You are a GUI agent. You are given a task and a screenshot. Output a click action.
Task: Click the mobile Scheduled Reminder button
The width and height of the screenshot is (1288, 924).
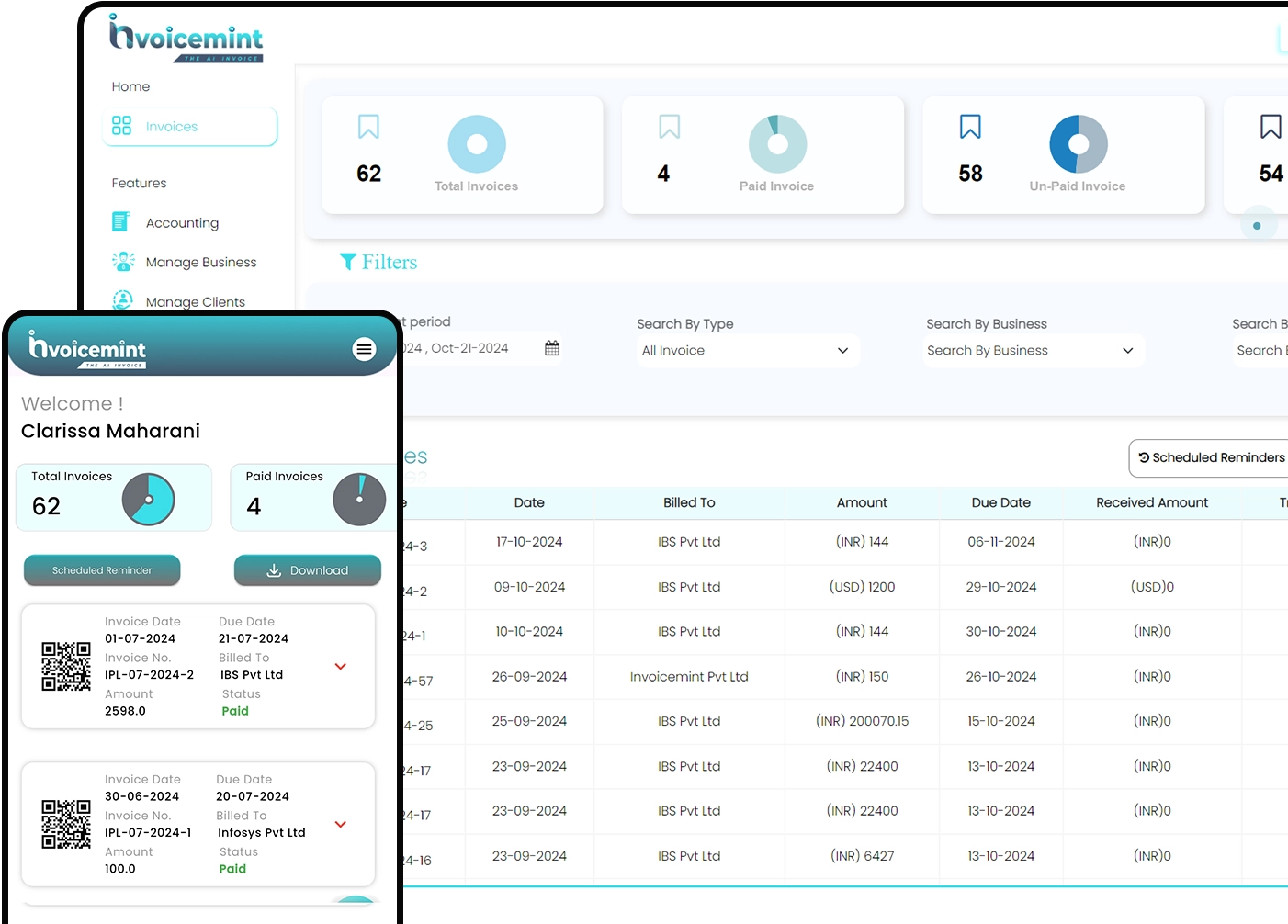(102, 570)
